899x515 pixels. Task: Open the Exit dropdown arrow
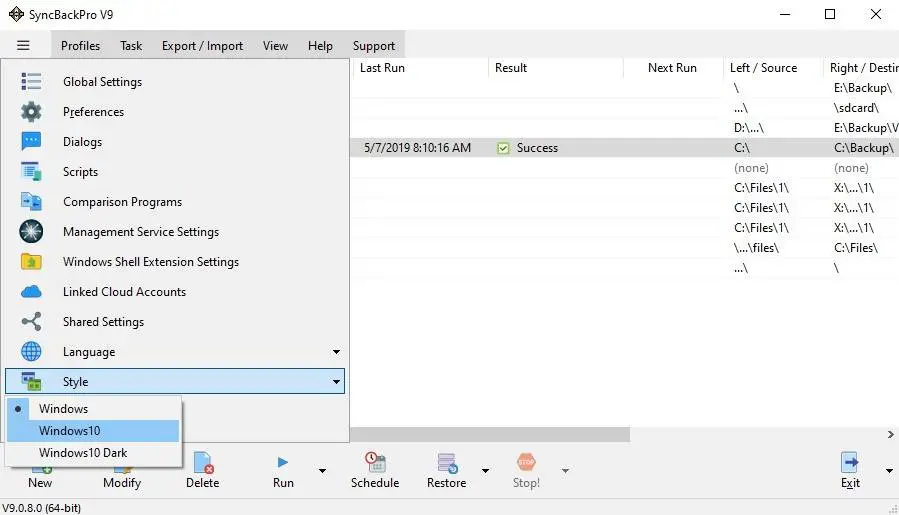pyautogui.click(x=889, y=471)
